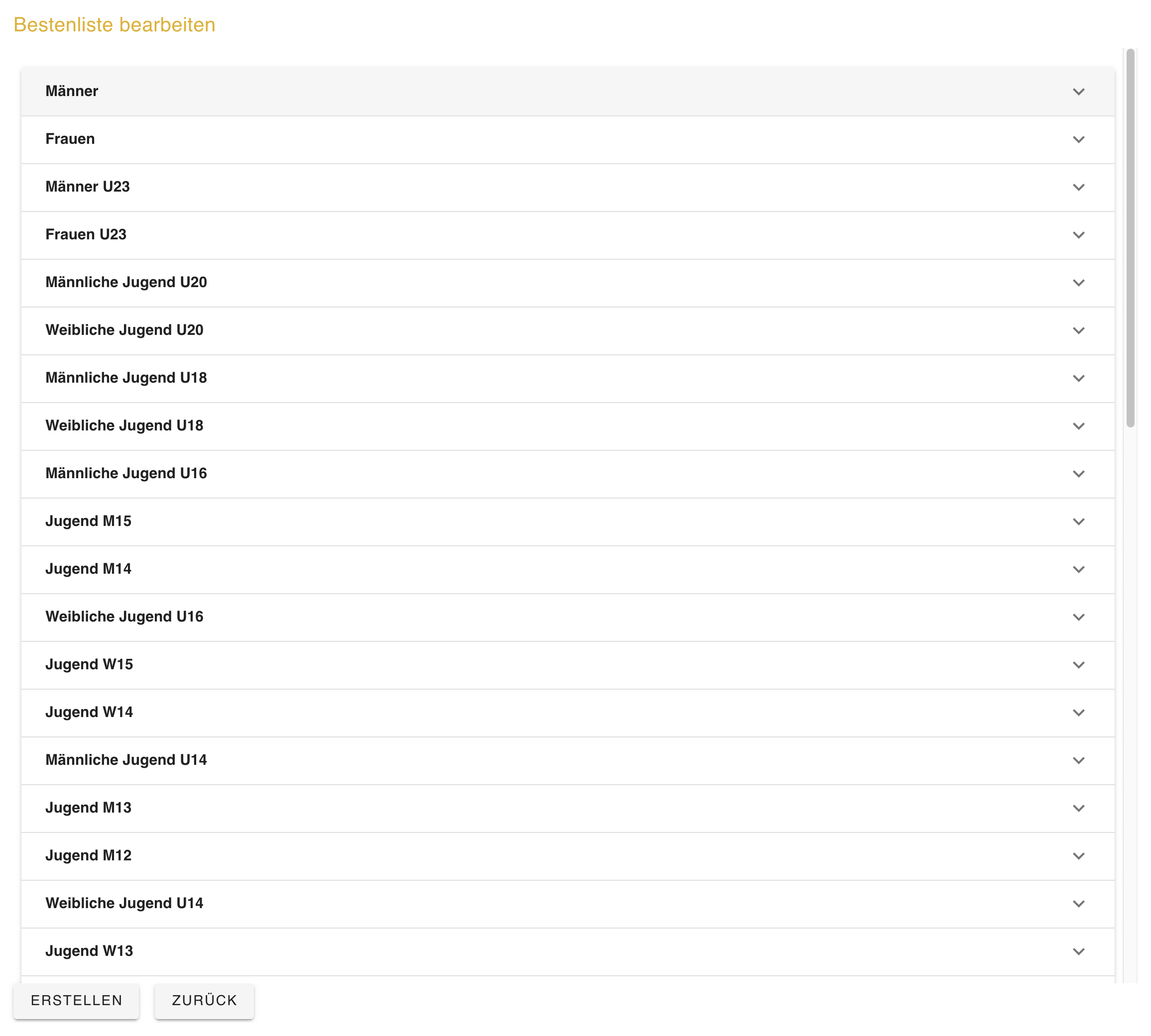Viewport: 1151px width, 1036px height.
Task: Expand Männliche Jugend U16 chevron
Action: [1078, 474]
